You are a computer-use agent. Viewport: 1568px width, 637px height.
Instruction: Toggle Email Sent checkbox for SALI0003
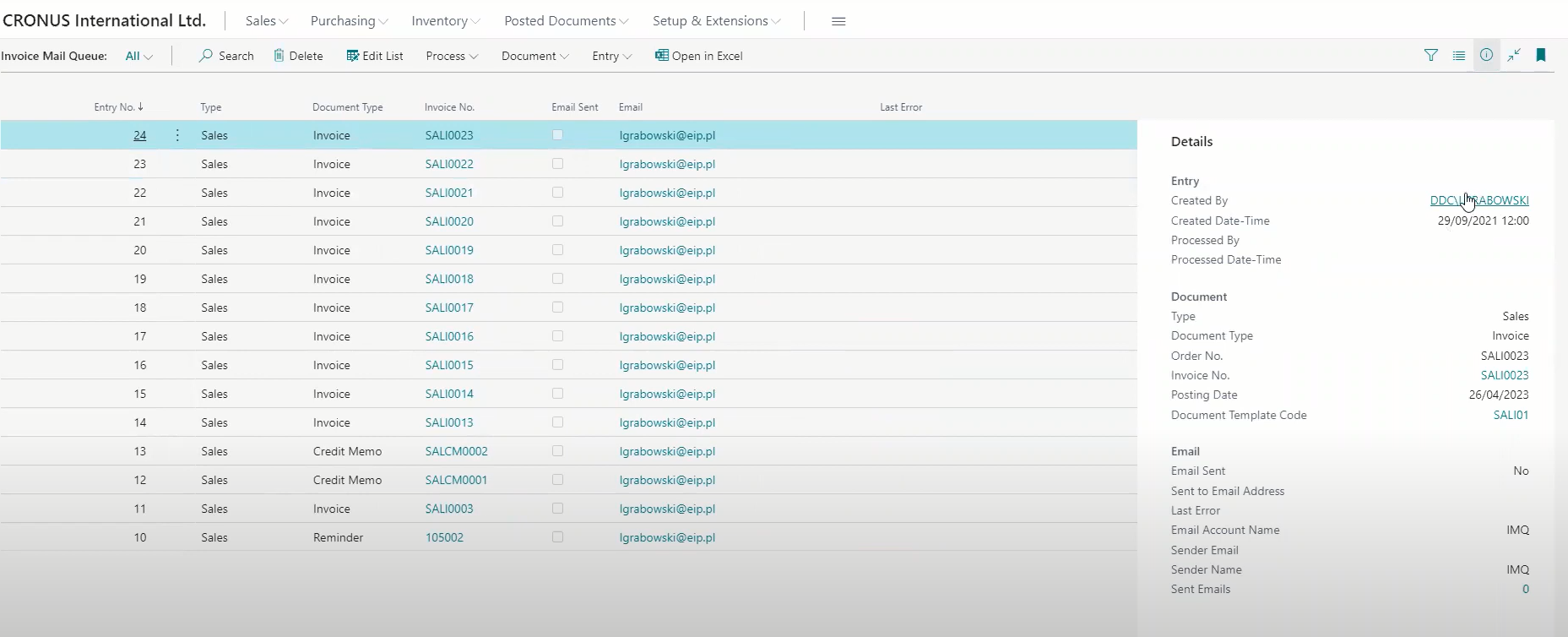[x=557, y=509]
